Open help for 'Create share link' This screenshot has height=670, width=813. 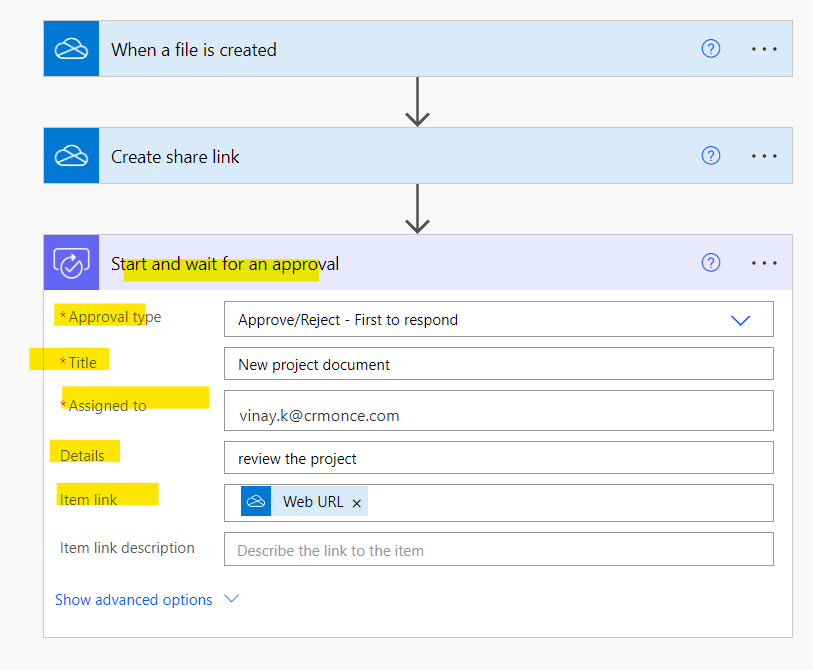[711, 156]
